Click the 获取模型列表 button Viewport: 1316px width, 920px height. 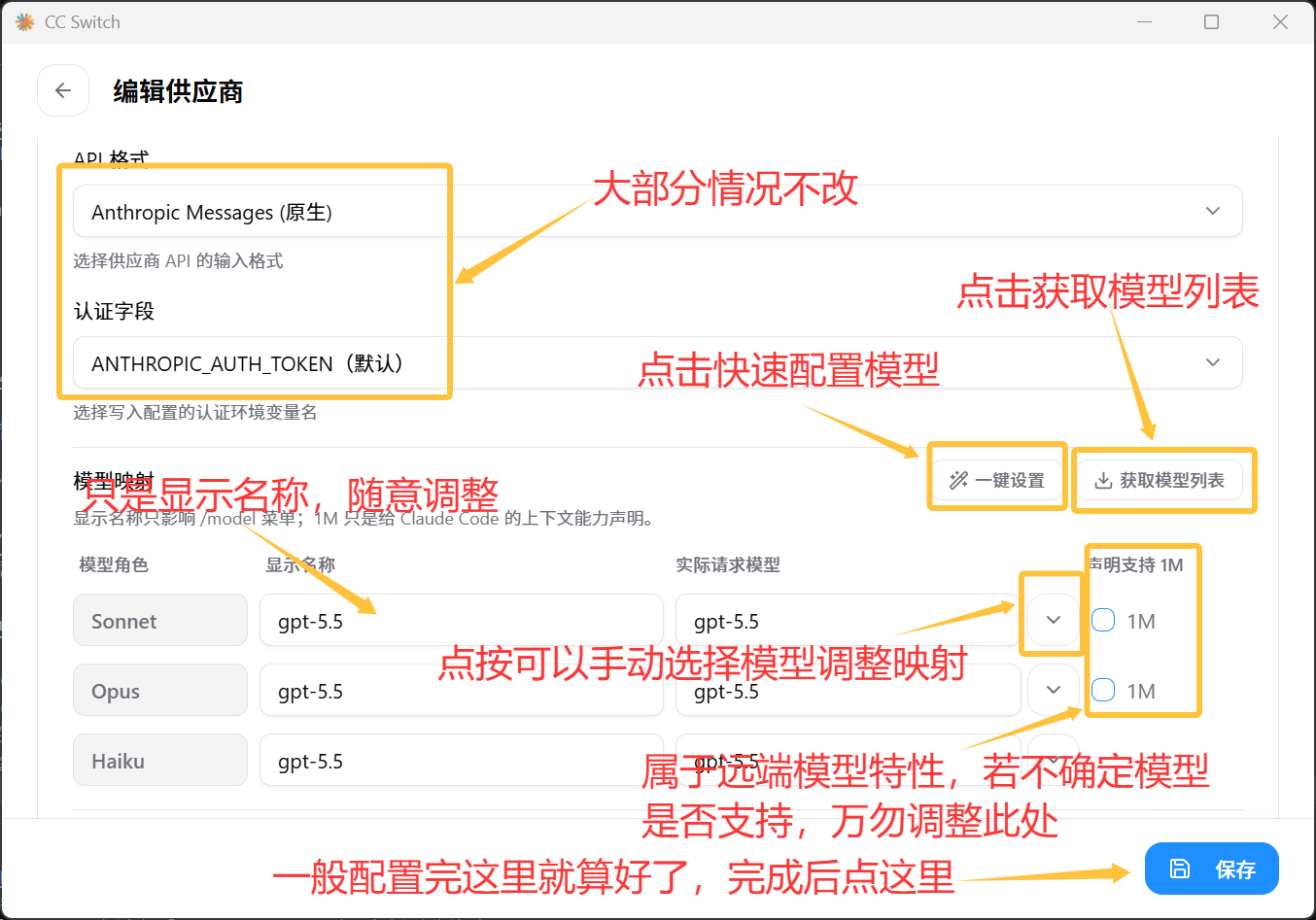click(1160, 480)
